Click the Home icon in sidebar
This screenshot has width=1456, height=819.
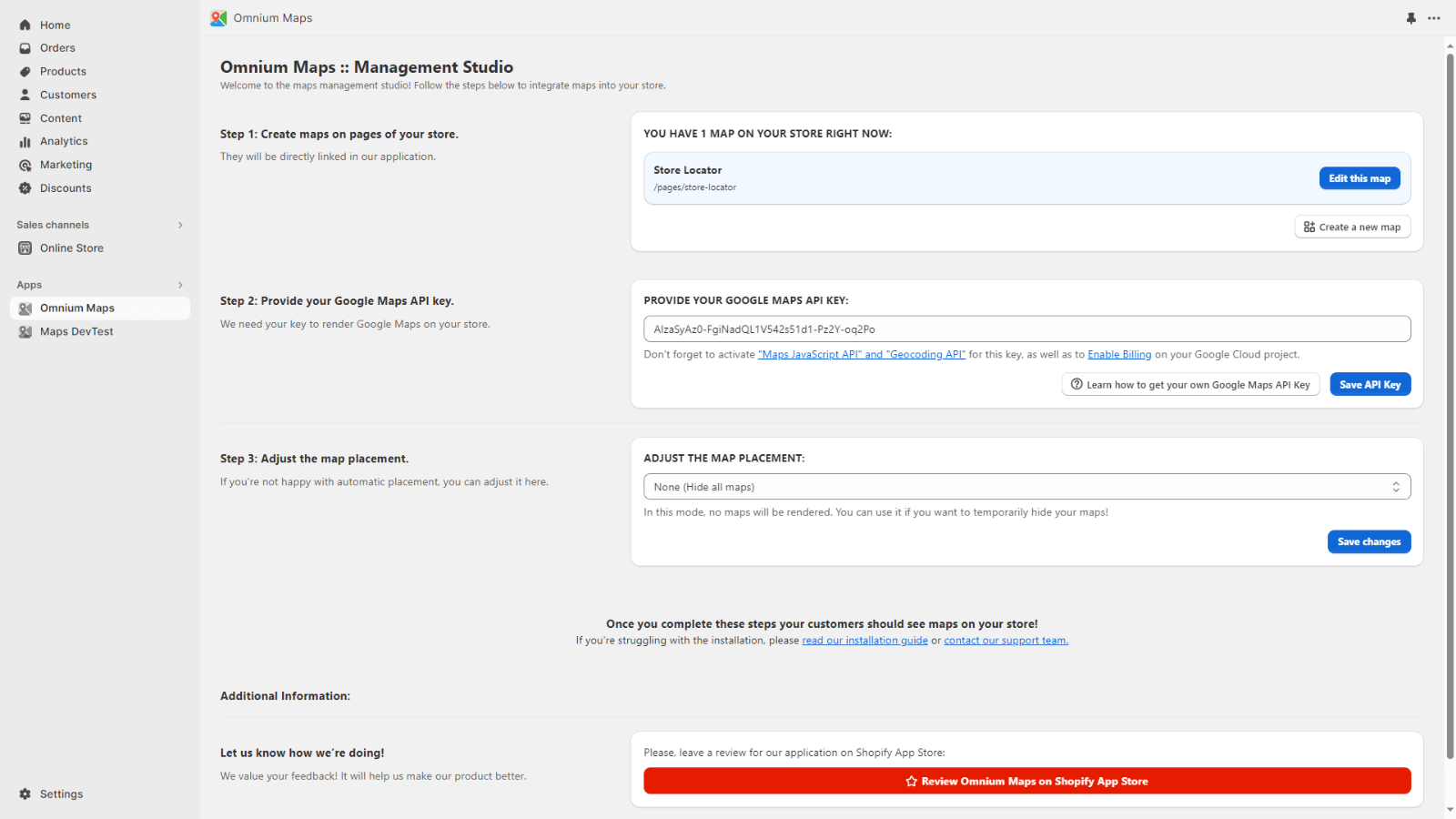(x=25, y=25)
